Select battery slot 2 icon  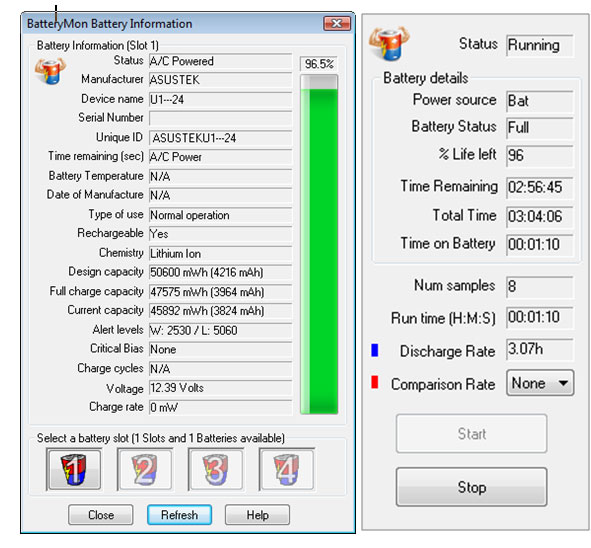[145, 469]
